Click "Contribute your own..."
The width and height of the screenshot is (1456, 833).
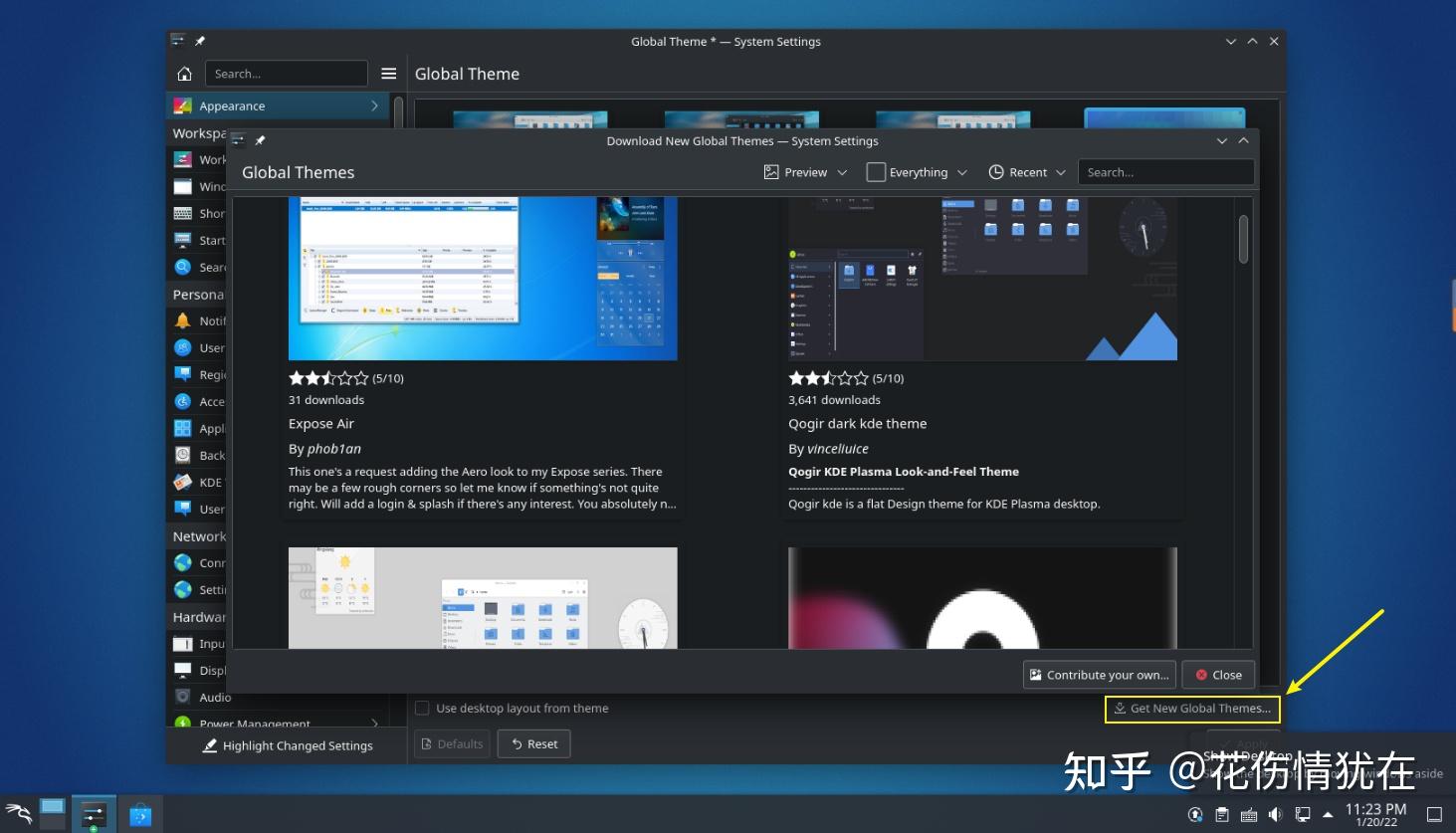click(x=1099, y=674)
